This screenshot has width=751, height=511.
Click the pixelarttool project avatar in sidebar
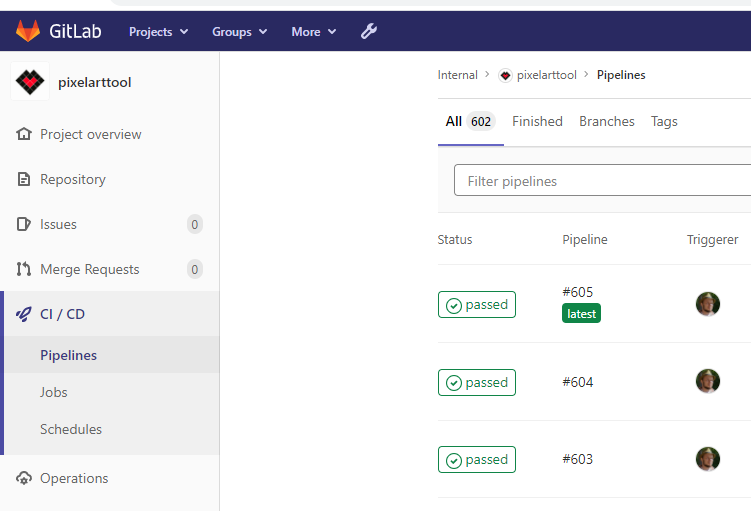click(30, 81)
